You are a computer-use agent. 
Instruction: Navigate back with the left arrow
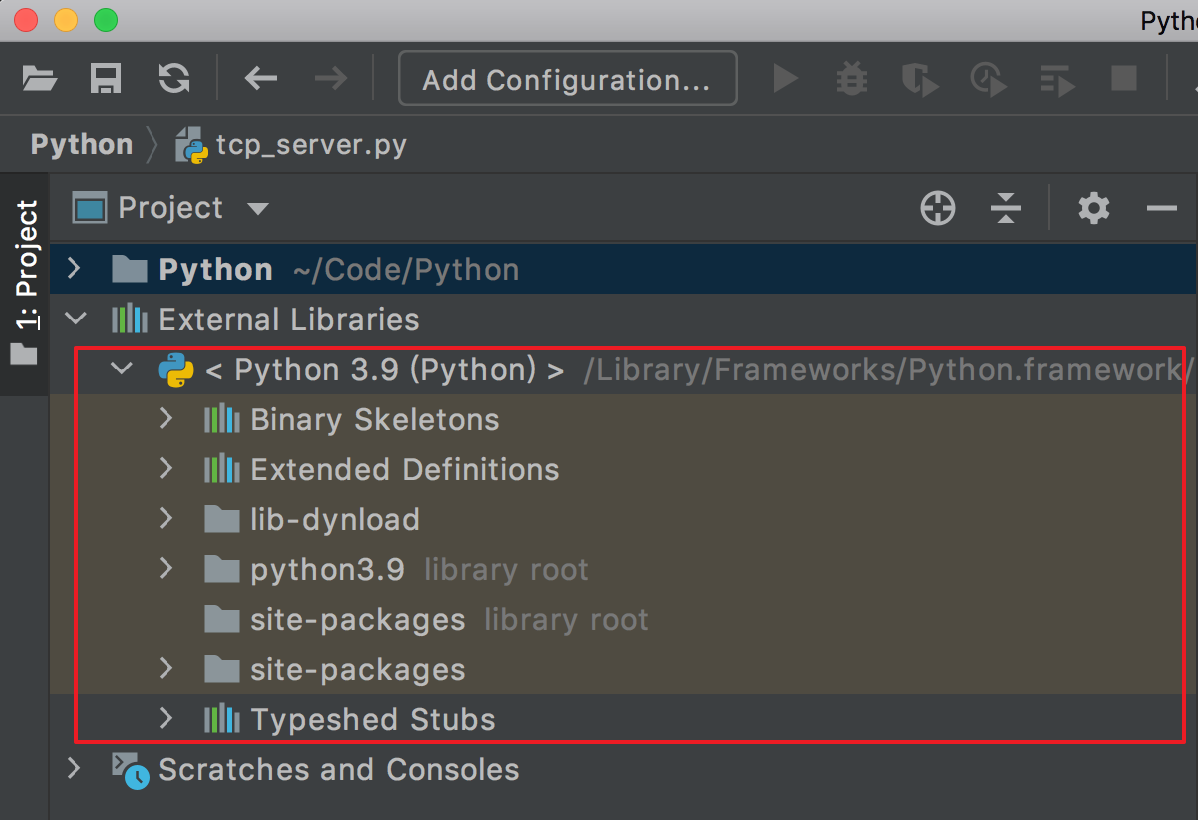260,78
